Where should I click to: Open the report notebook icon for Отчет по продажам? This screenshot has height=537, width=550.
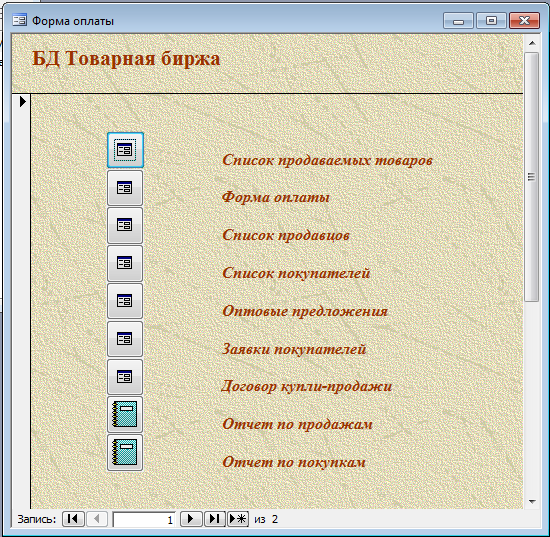[125, 415]
